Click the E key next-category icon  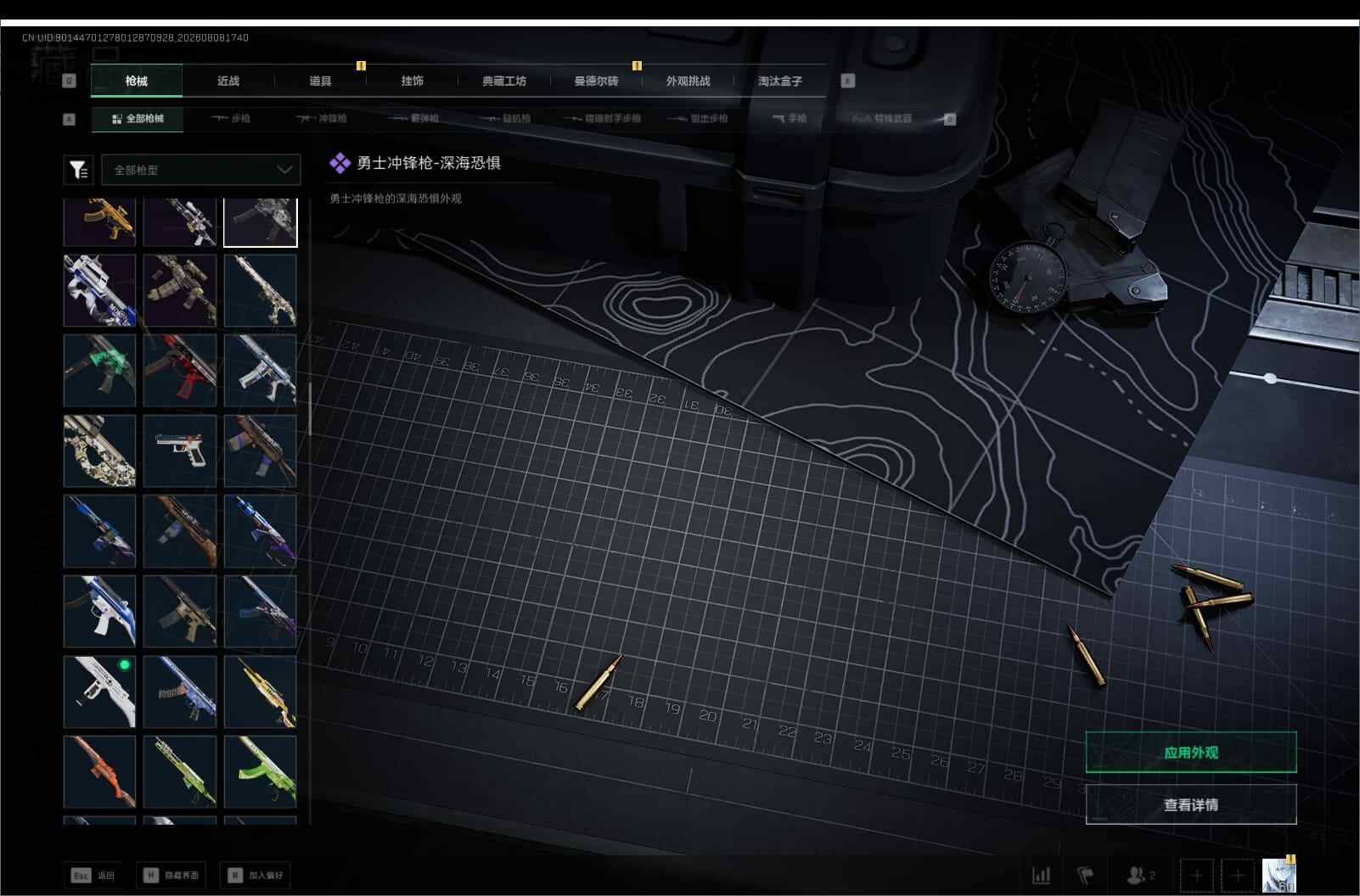847,81
